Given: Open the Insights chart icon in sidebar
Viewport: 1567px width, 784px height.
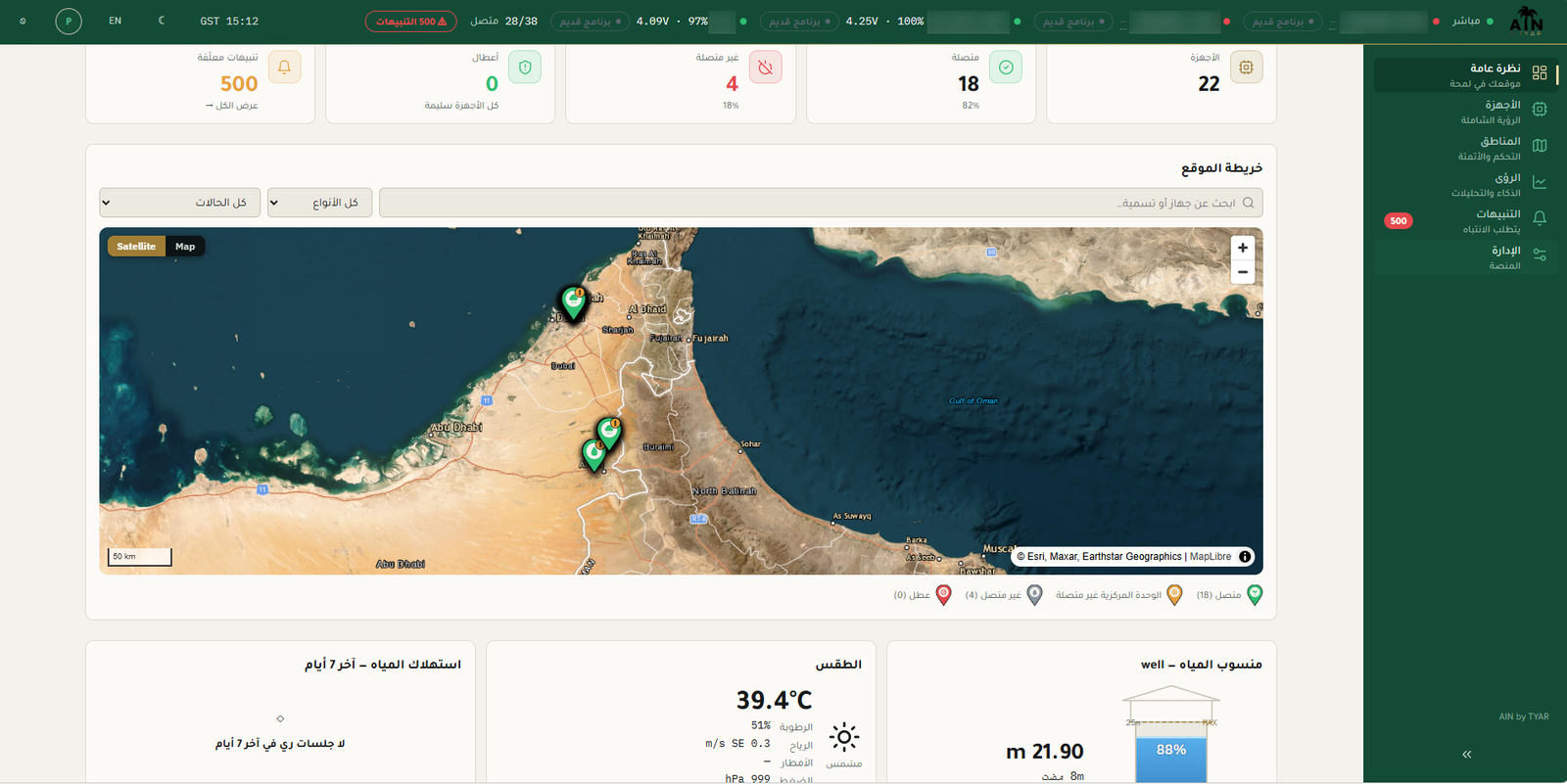Looking at the screenshot, I should [1540, 182].
